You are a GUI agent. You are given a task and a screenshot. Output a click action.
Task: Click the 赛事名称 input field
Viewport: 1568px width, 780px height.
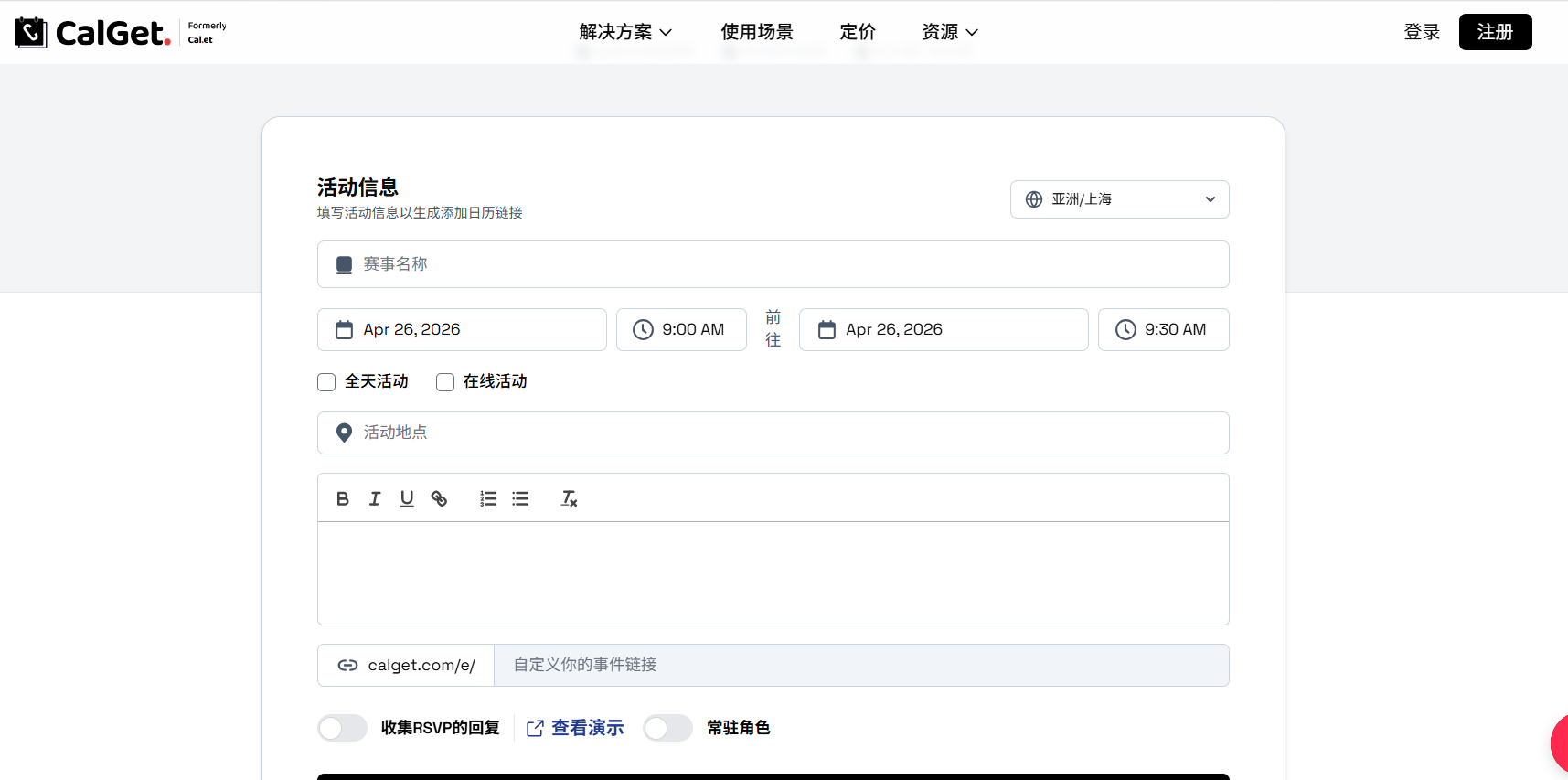tap(773, 264)
